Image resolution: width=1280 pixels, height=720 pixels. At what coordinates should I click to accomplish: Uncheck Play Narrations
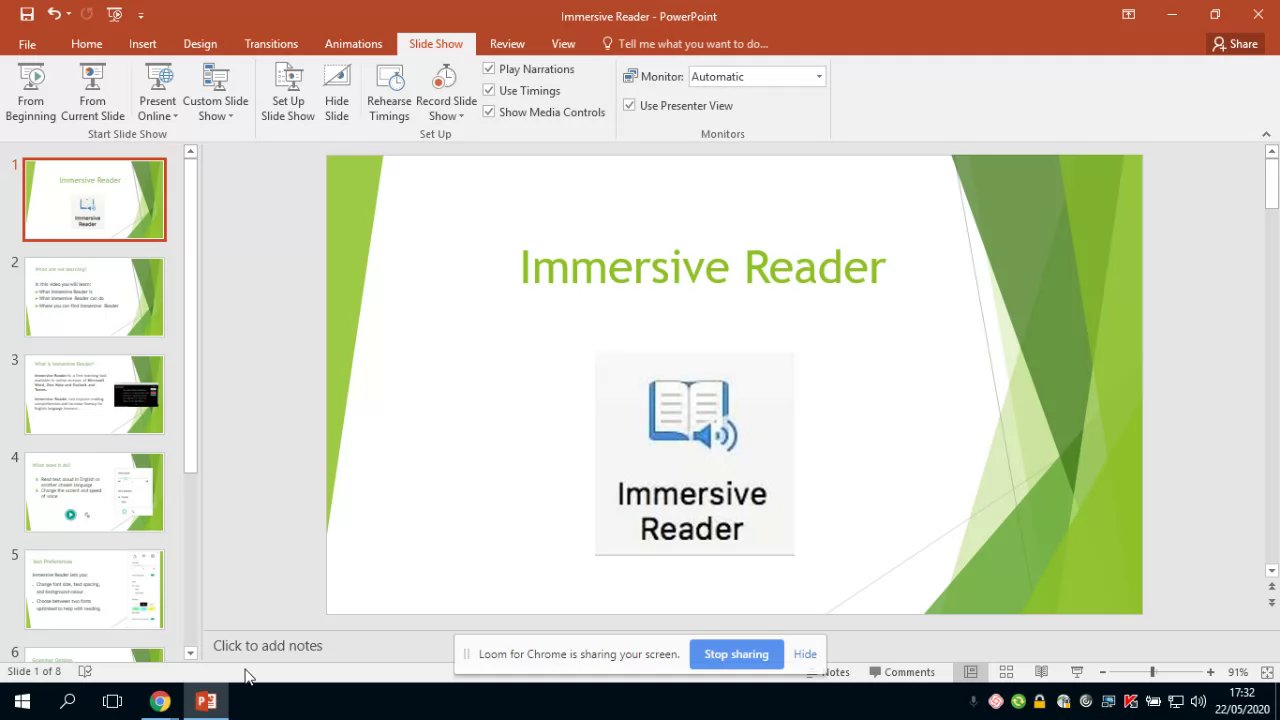pyautogui.click(x=489, y=69)
